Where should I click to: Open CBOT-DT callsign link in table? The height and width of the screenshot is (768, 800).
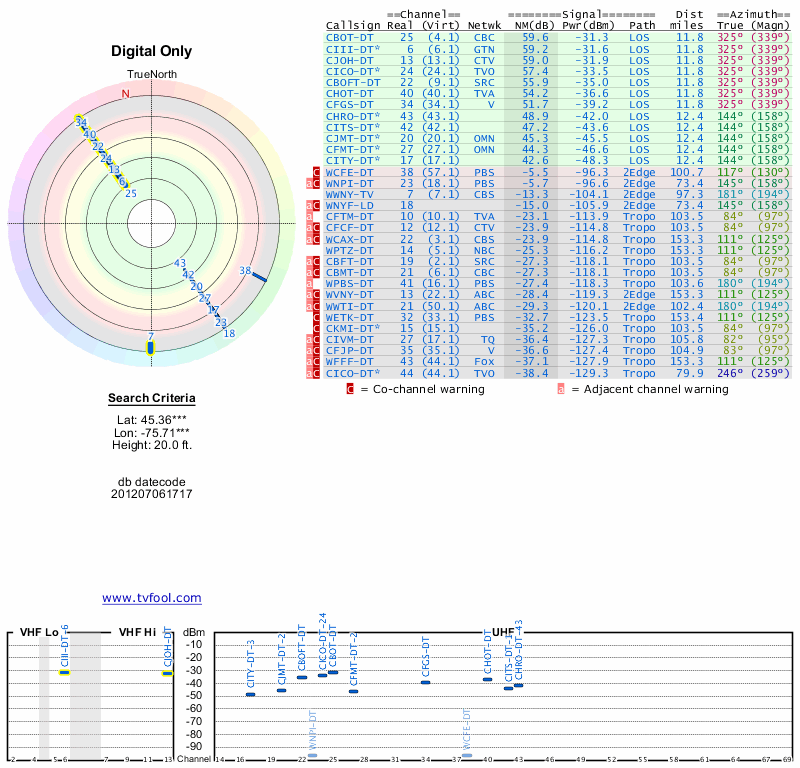point(349,37)
